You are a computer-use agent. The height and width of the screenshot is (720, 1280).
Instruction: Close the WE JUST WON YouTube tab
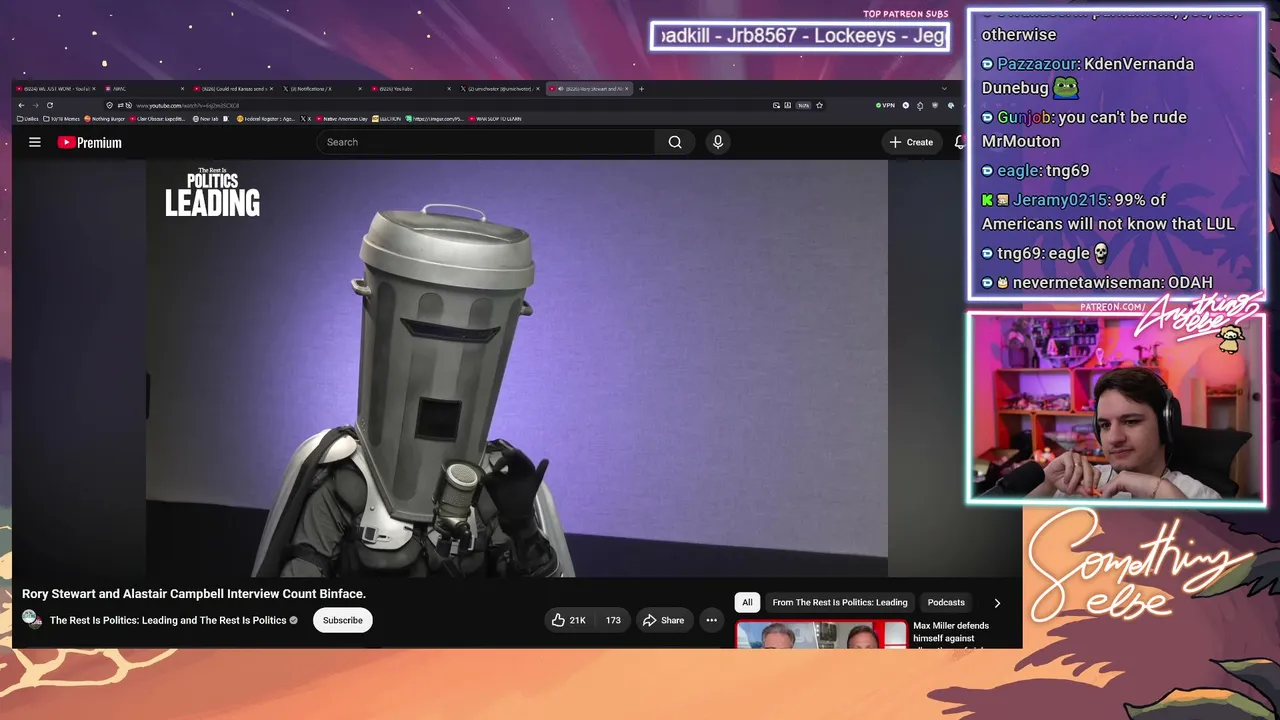click(x=94, y=89)
